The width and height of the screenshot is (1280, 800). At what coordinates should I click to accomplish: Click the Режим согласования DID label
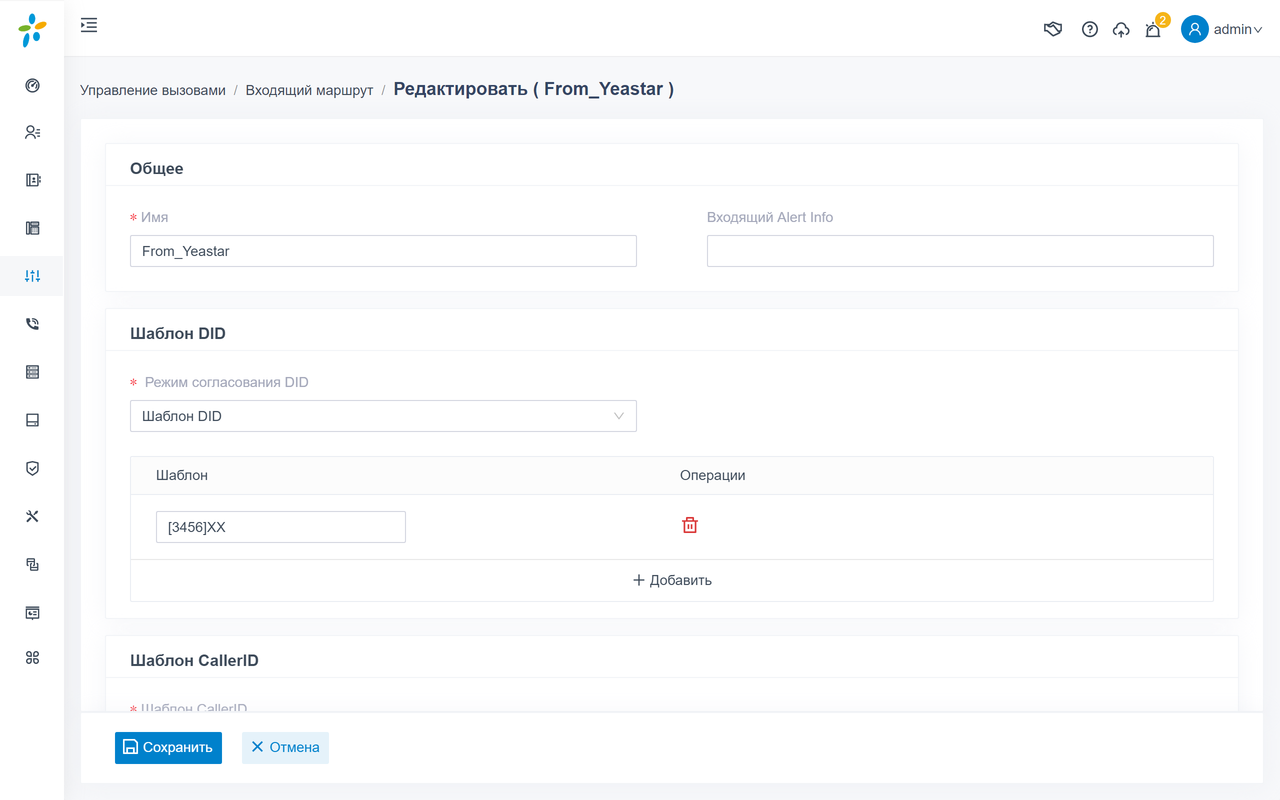point(227,382)
